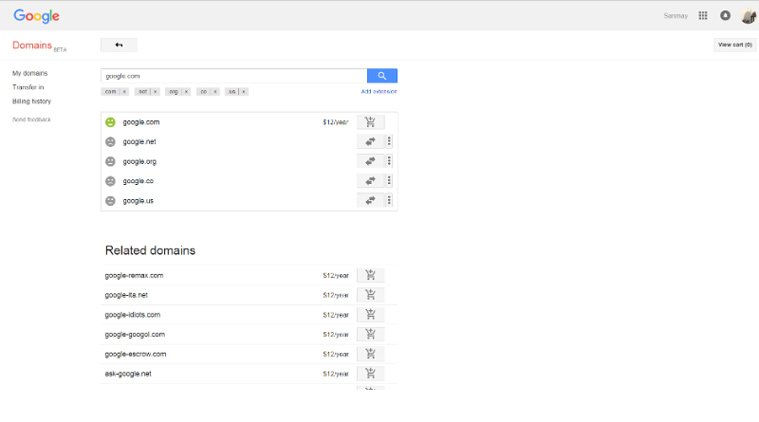
Task: Open notifications bell icon
Action: coord(725,15)
